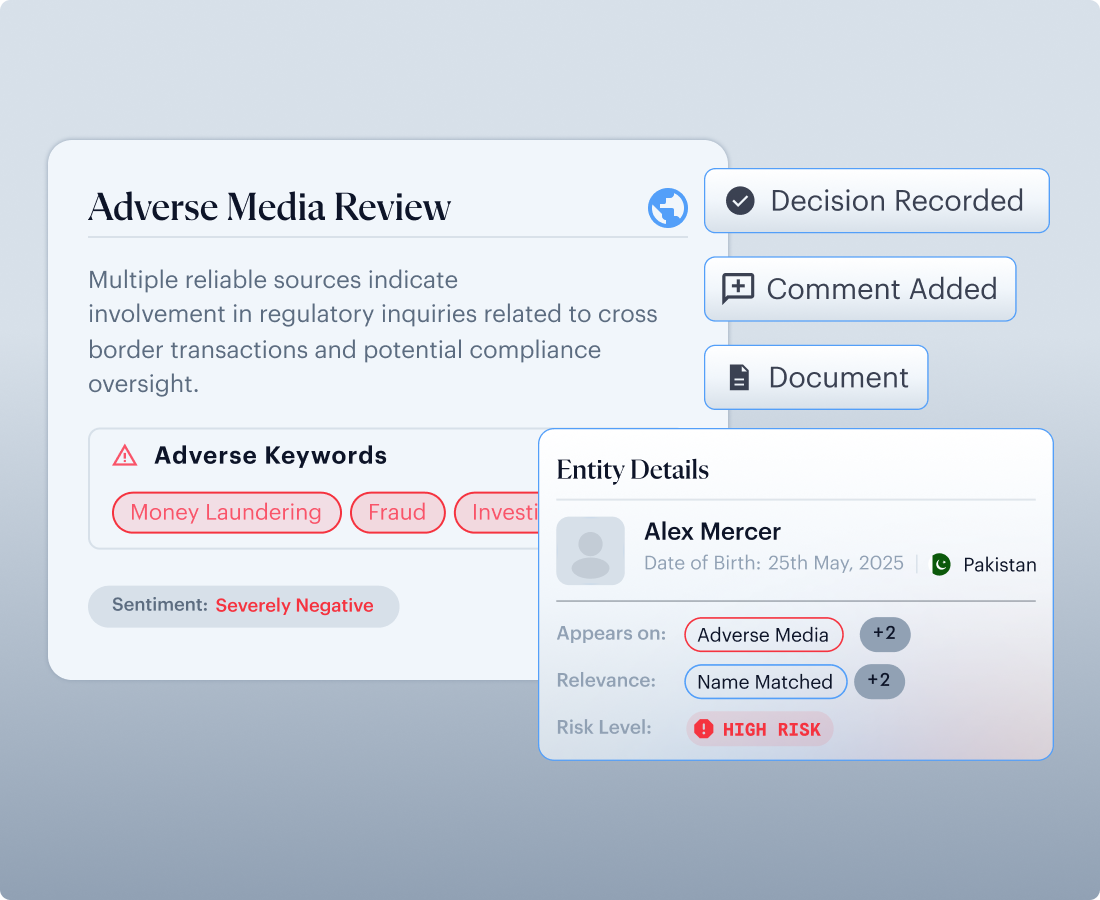The height and width of the screenshot is (900, 1100).
Task: Click the Relevance: label
Action: [x=606, y=680]
